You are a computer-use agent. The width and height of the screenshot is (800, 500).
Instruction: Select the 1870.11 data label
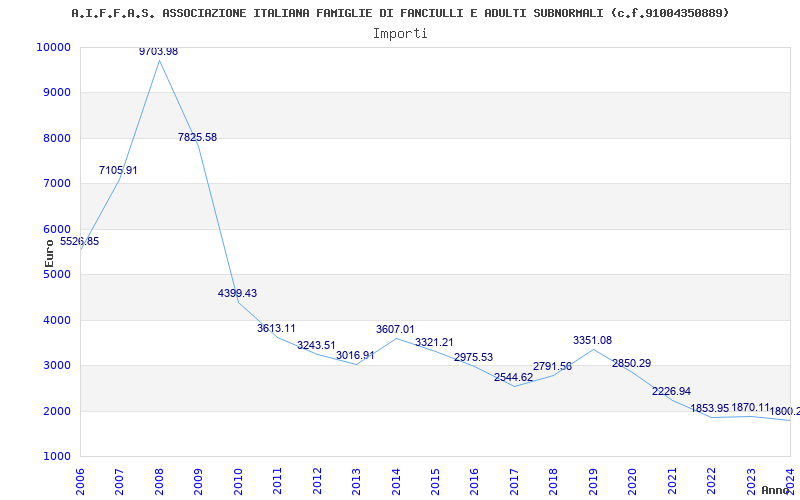tap(751, 408)
